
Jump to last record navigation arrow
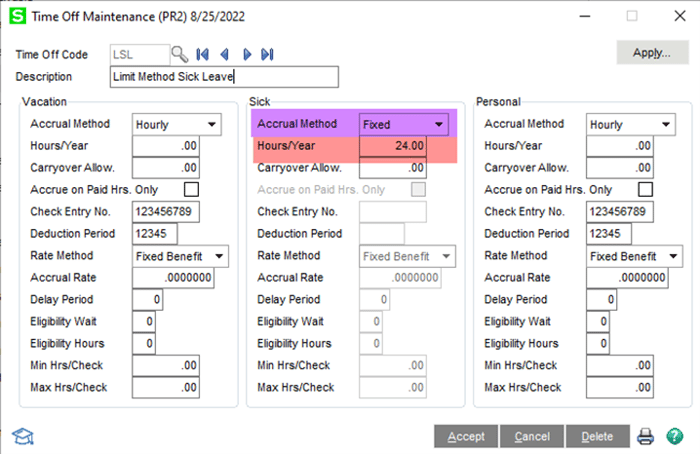(x=268, y=54)
